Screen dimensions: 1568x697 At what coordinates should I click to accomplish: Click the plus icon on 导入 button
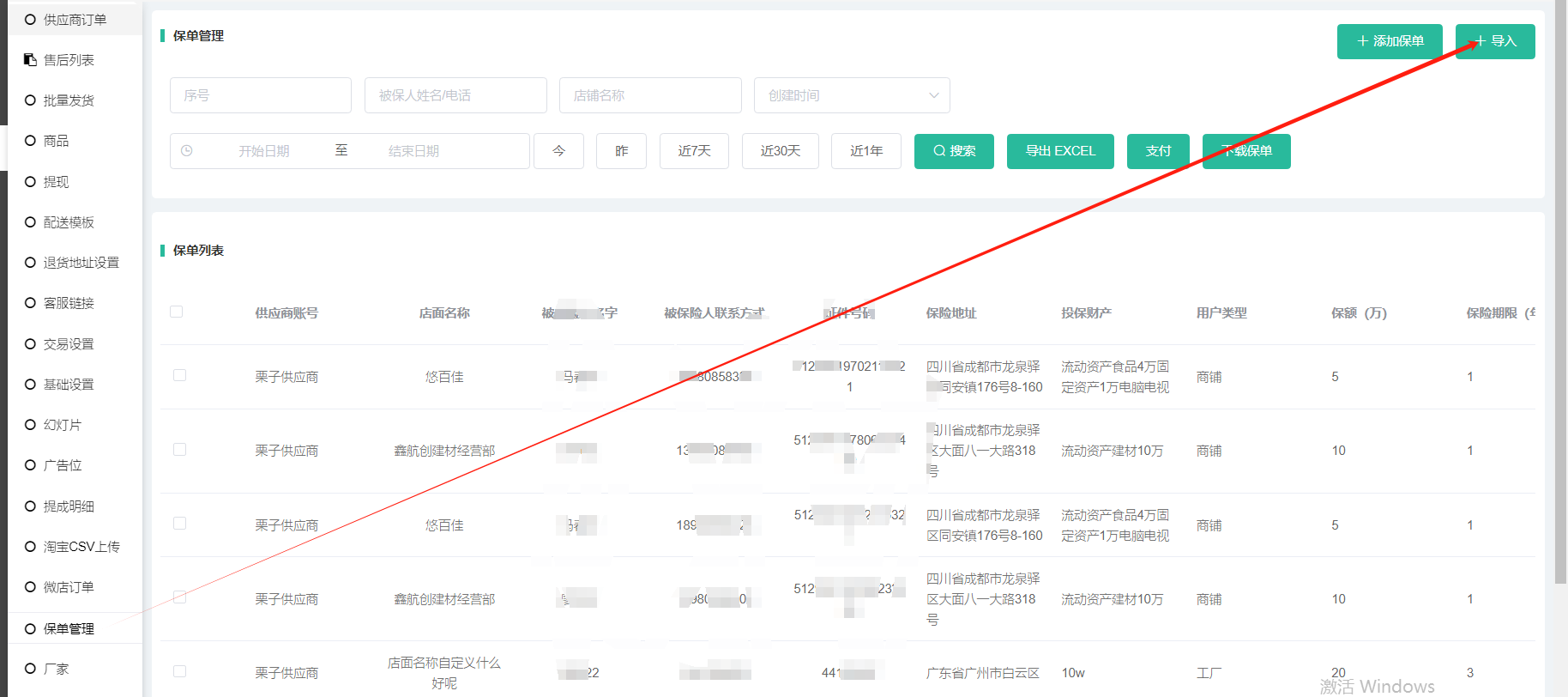(x=1480, y=41)
